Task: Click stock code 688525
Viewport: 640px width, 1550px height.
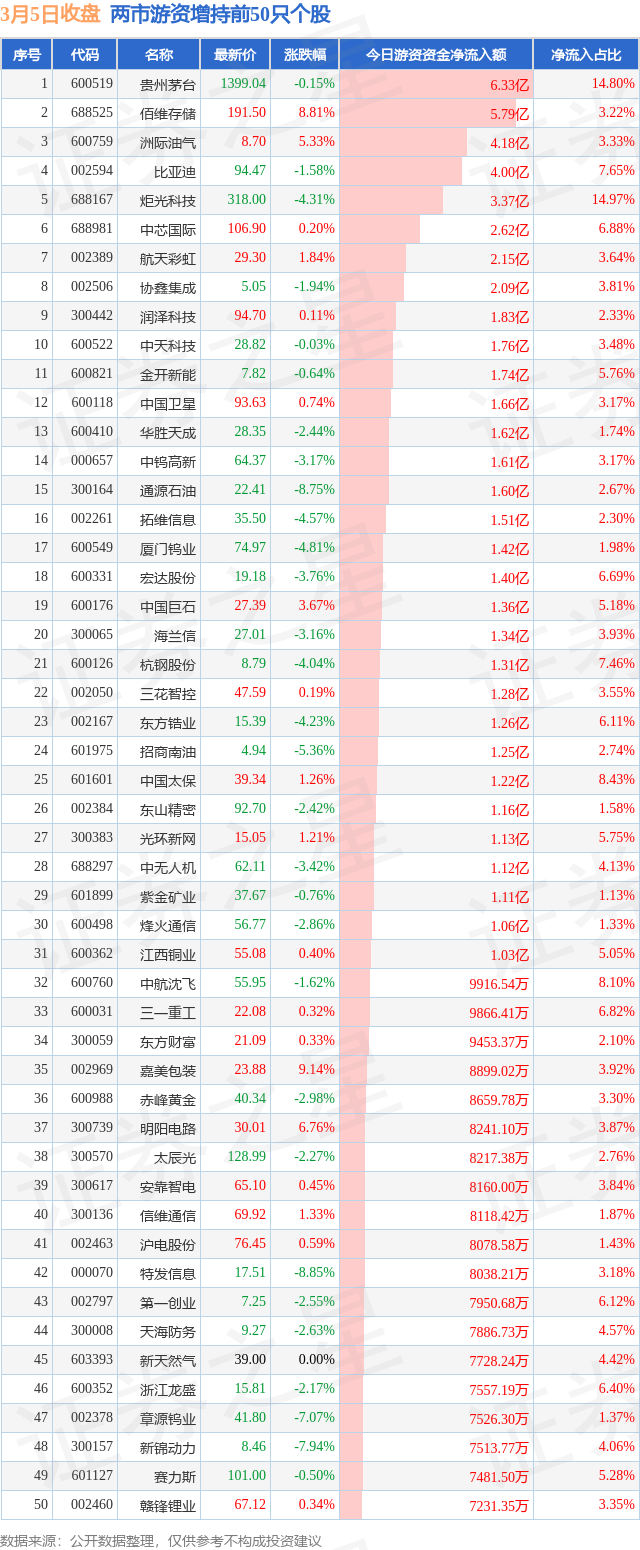Action: pyautogui.click(x=92, y=113)
